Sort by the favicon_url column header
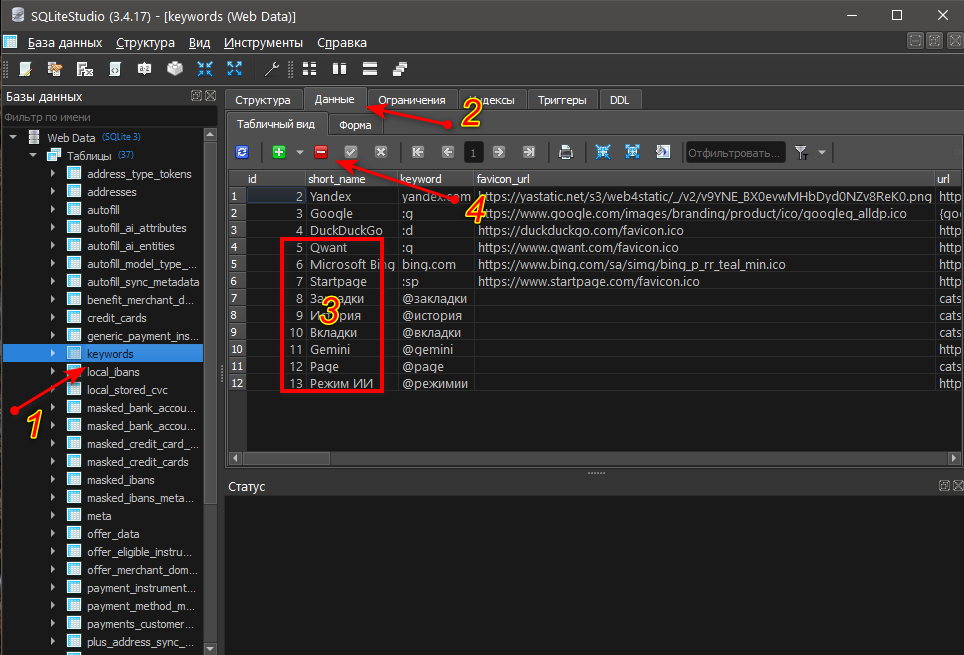Screen dimensions: 964x655 click(x=704, y=179)
